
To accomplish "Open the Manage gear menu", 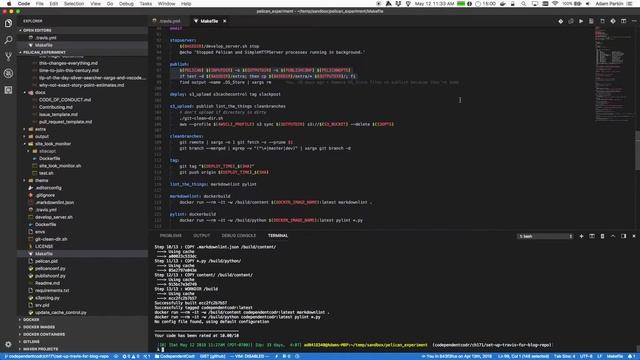I will click(8, 344).
